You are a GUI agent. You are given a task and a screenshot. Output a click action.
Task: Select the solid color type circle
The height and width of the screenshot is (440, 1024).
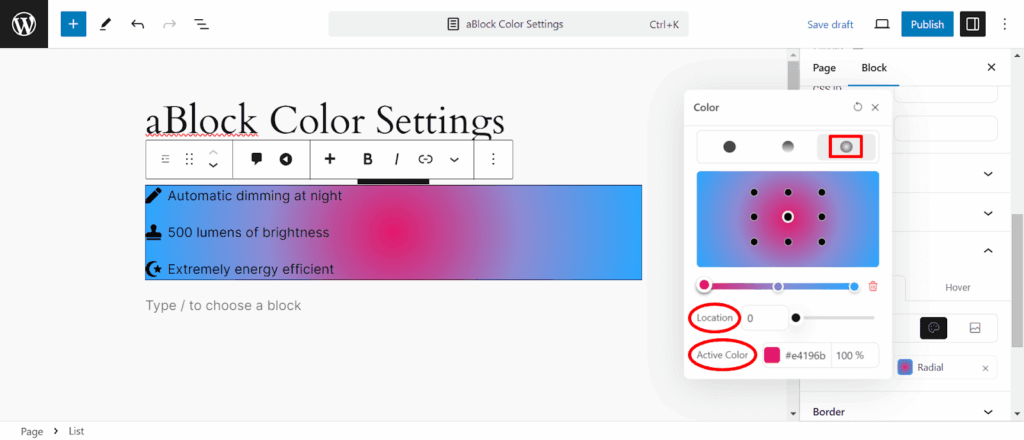(x=729, y=147)
